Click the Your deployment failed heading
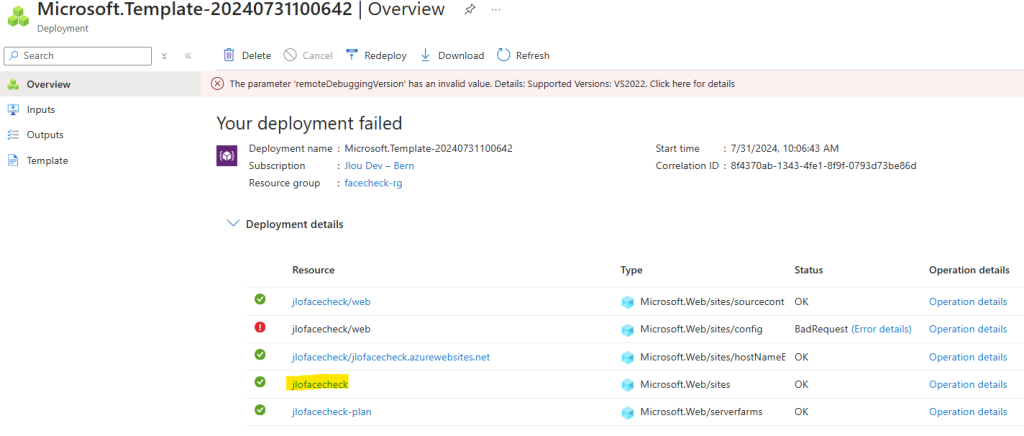The image size is (1024, 436). pyautogui.click(x=309, y=123)
